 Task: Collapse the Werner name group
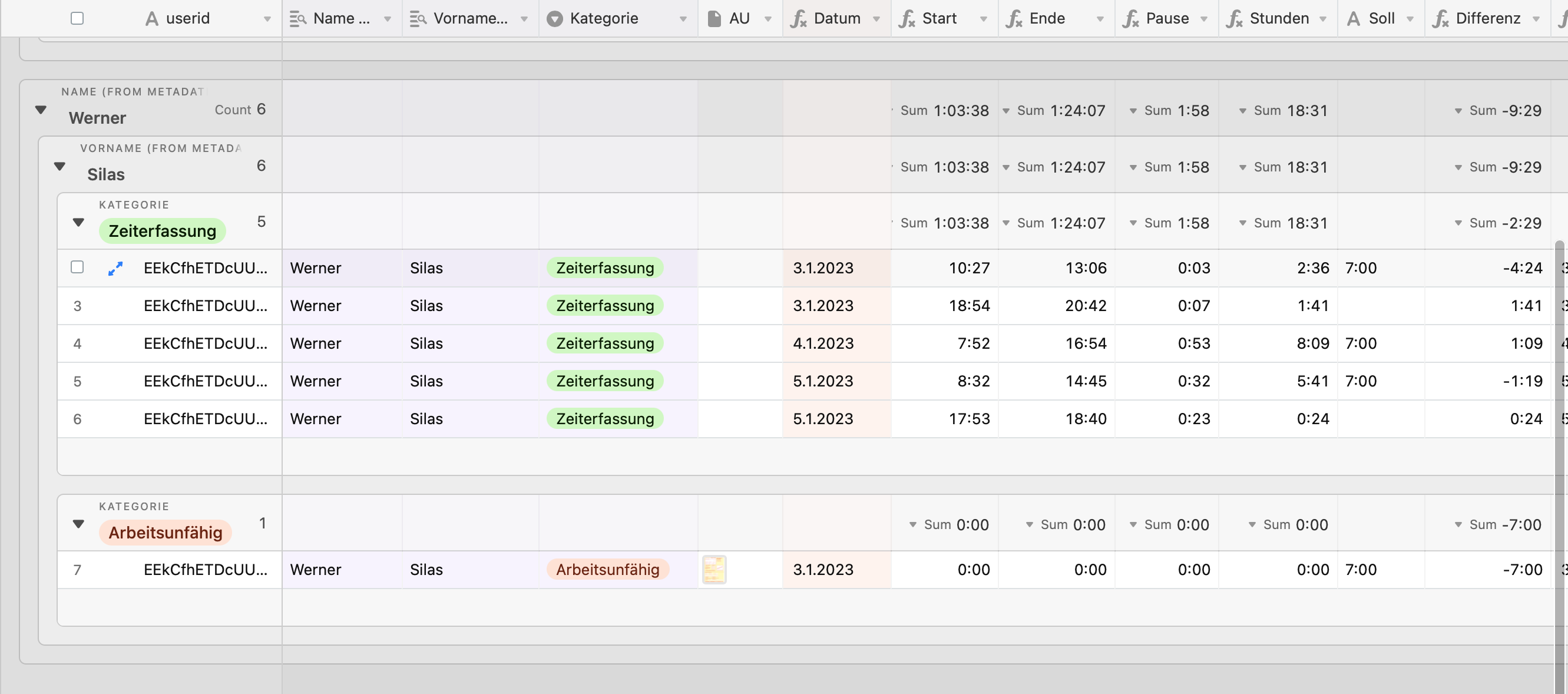point(41,110)
